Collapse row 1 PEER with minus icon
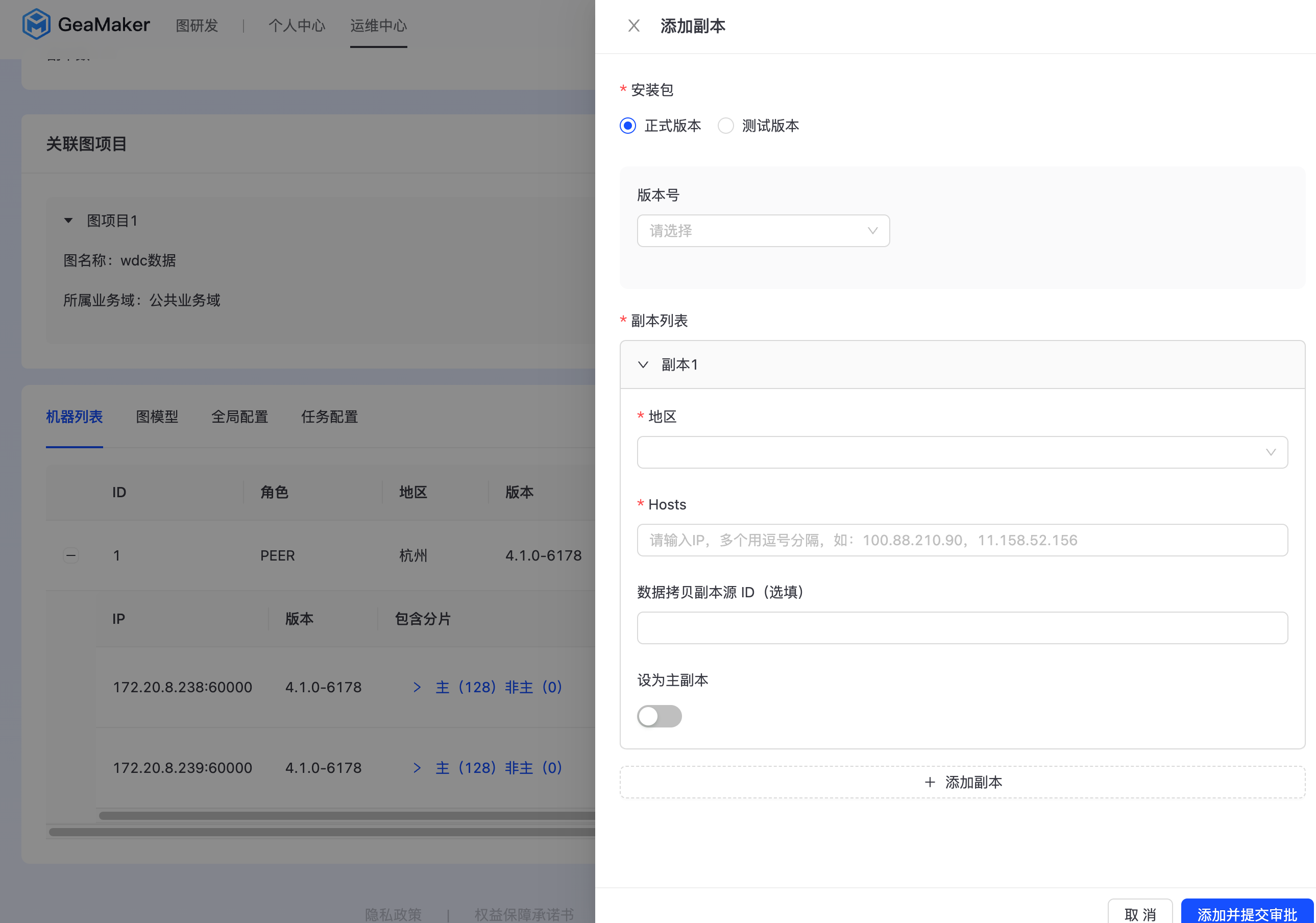The width and height of the screenshot is (1316, 923). pos(70,555)
